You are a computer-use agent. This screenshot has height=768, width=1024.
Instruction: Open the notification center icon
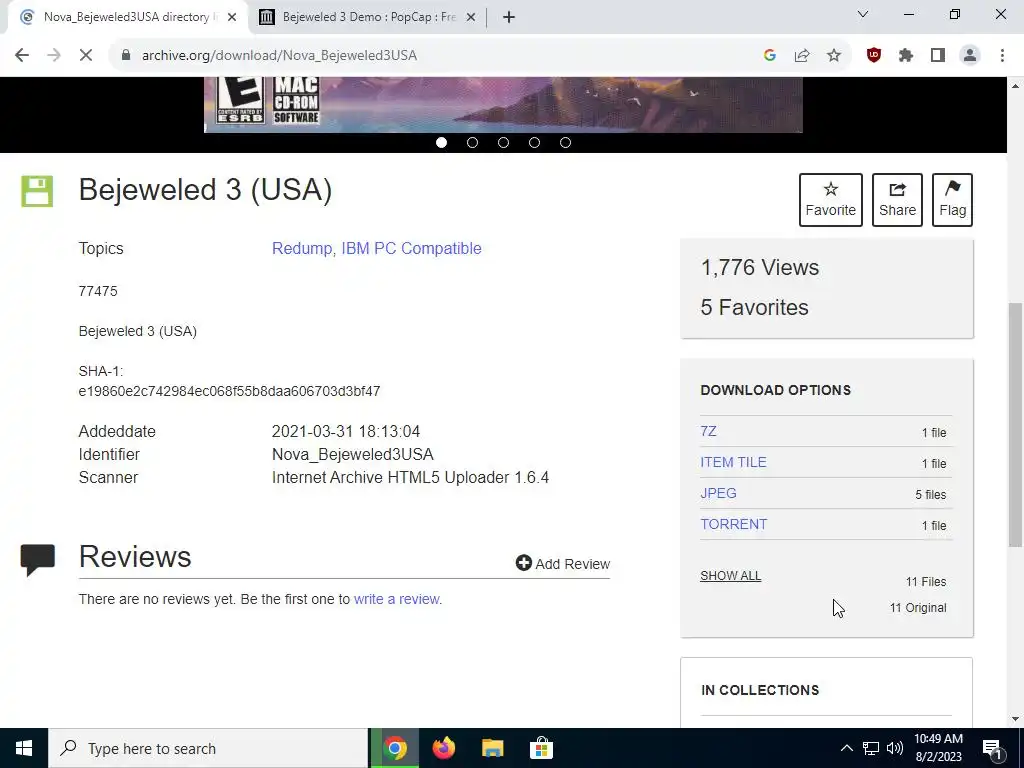click(x=993, y=749)
